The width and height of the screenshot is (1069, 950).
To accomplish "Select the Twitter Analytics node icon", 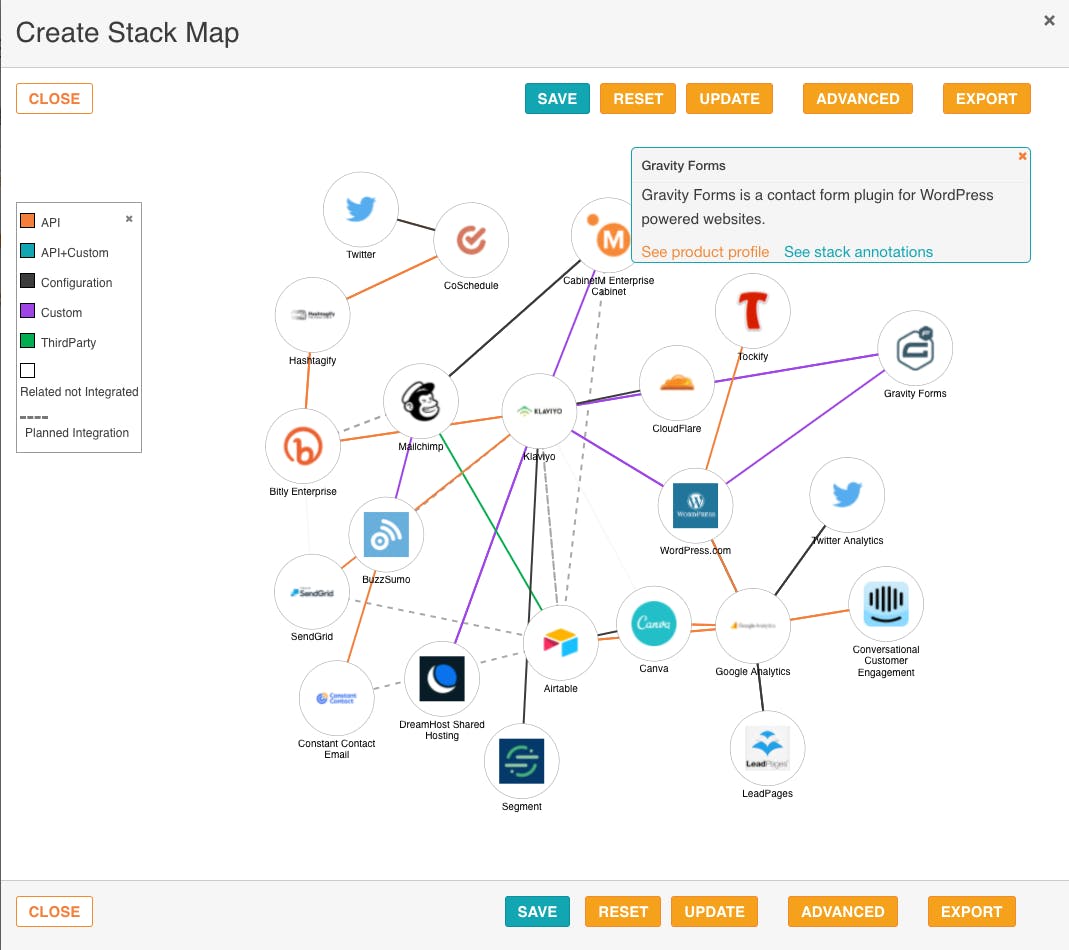I will coord(847,495).
